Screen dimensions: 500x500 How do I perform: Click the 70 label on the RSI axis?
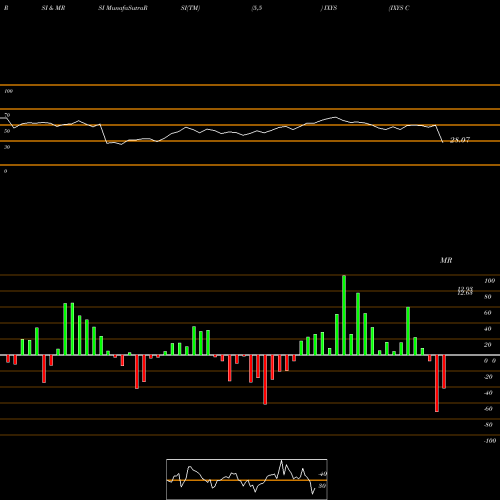(7, 115)
